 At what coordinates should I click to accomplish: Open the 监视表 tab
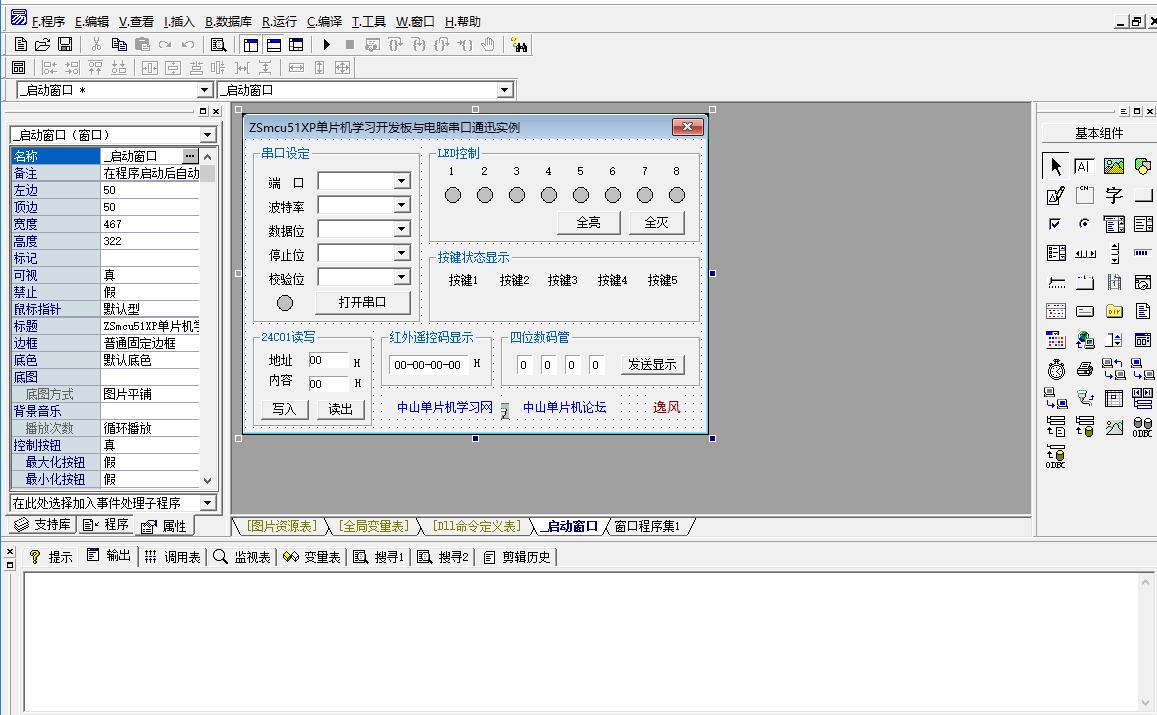[242, 557]
